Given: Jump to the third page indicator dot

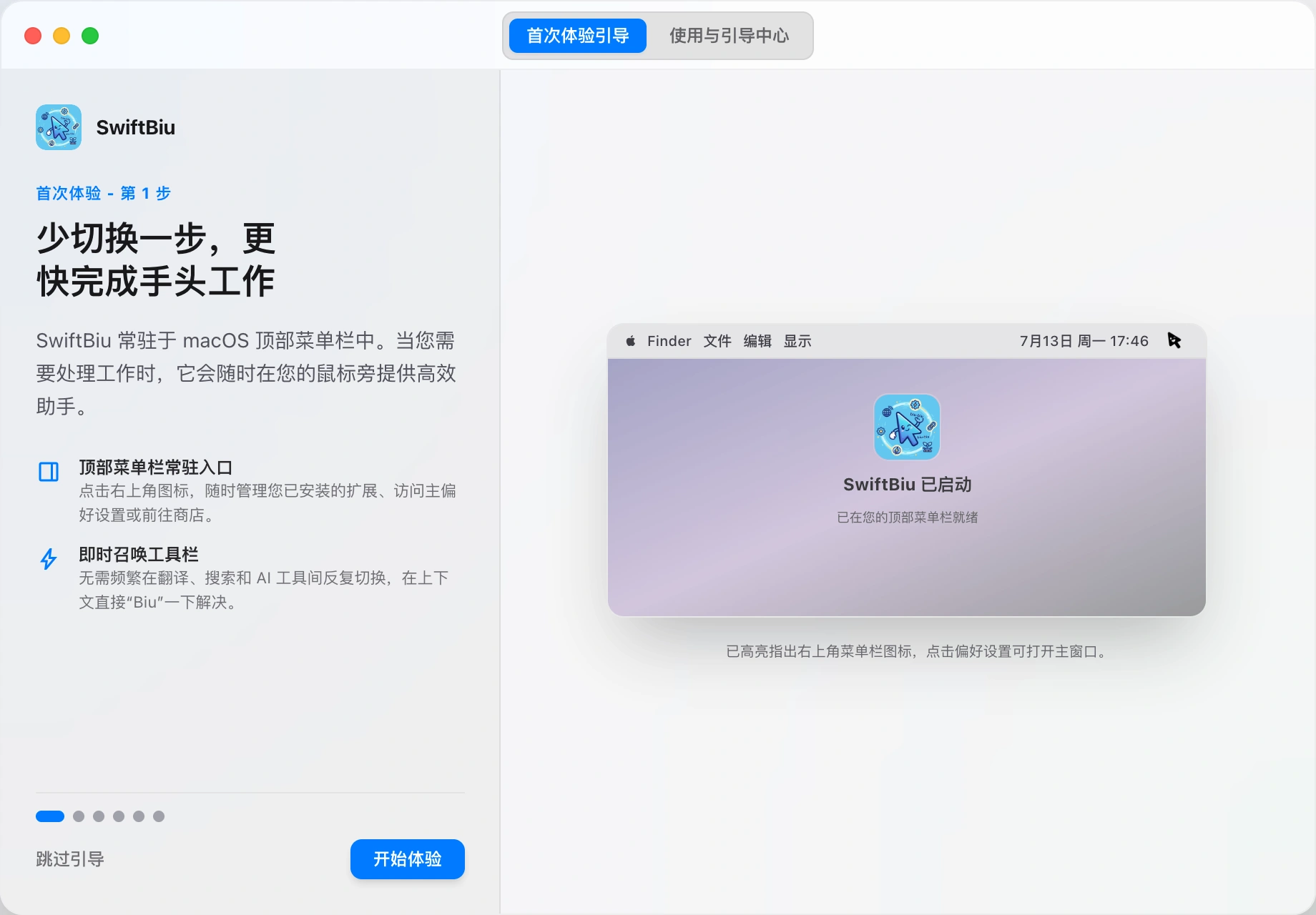Looking at the screenshot, I should tap(99, 816).
